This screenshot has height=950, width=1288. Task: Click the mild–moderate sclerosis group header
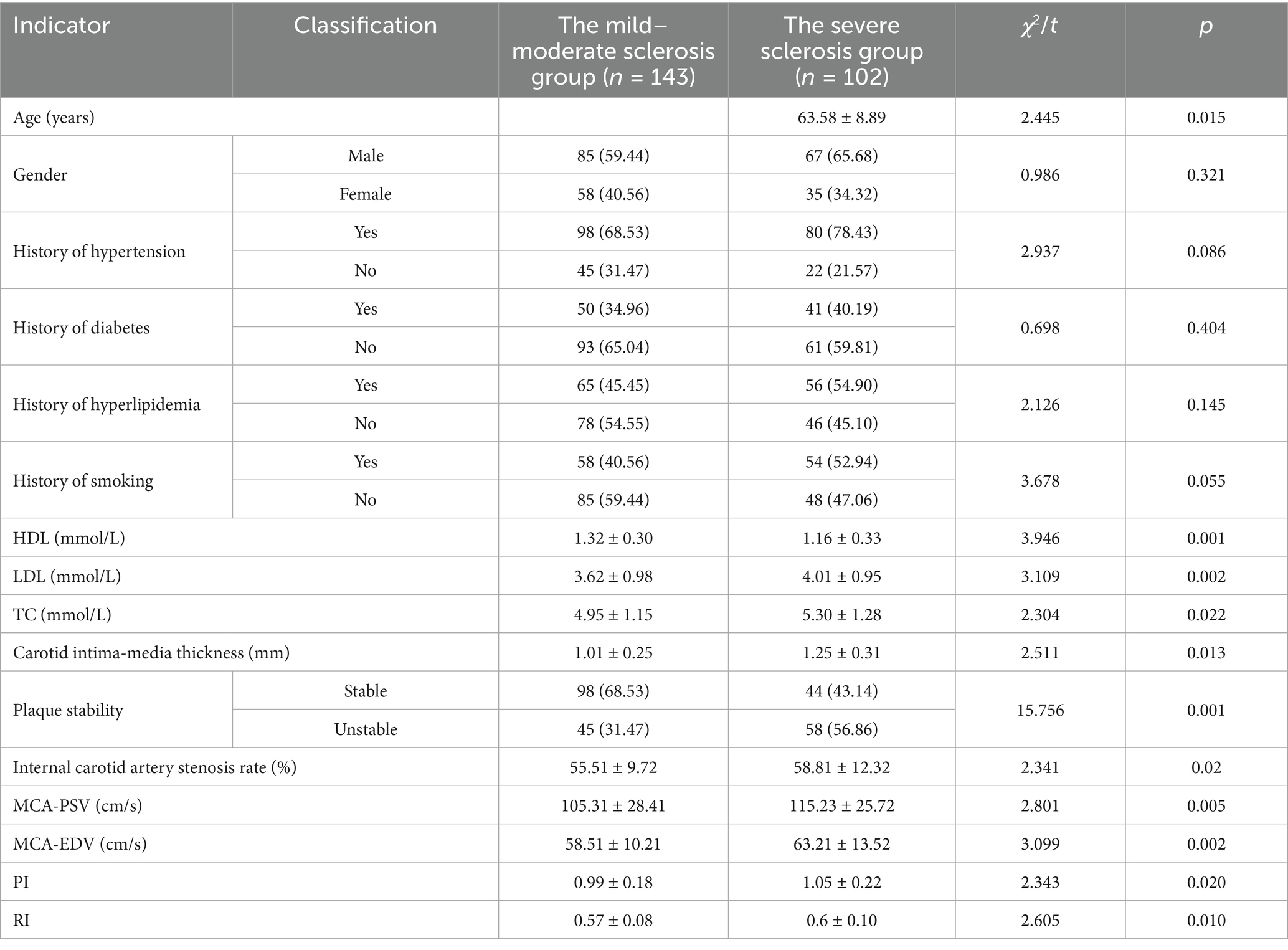(x=613, y=50)
